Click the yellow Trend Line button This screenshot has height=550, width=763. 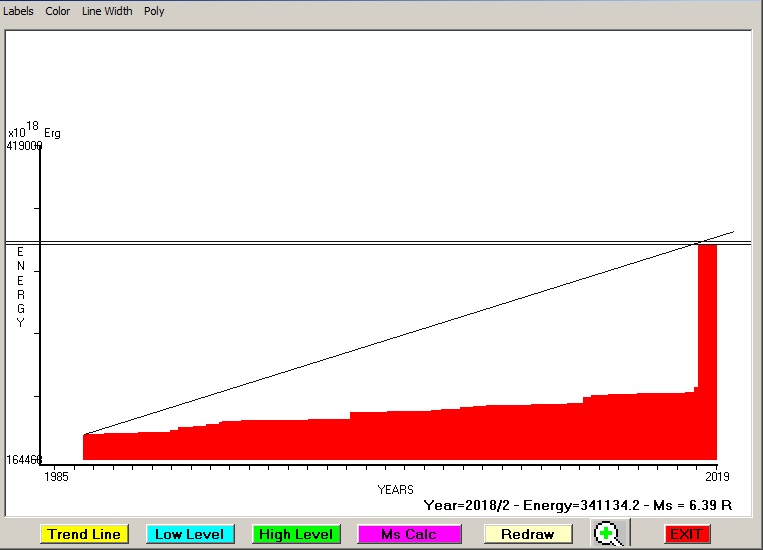[84, 534]
